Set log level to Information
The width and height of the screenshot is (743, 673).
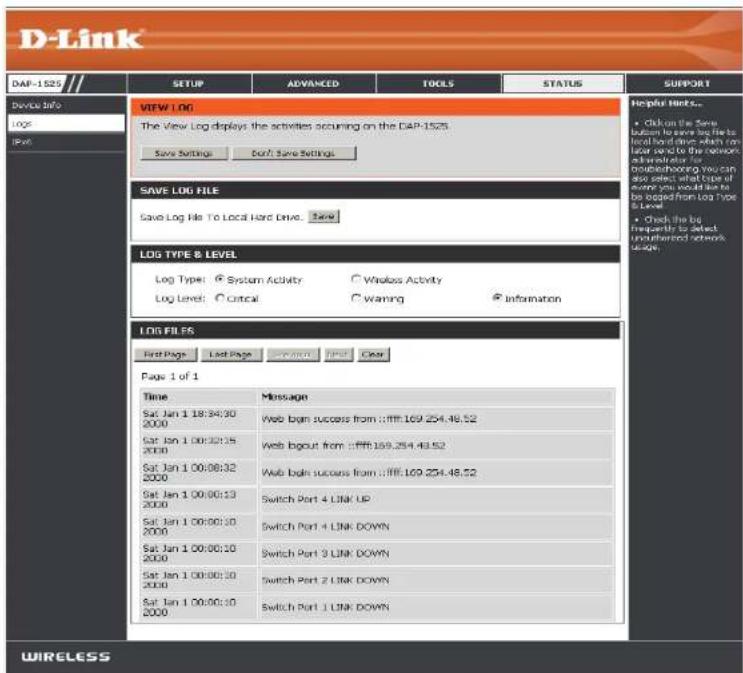497,298
